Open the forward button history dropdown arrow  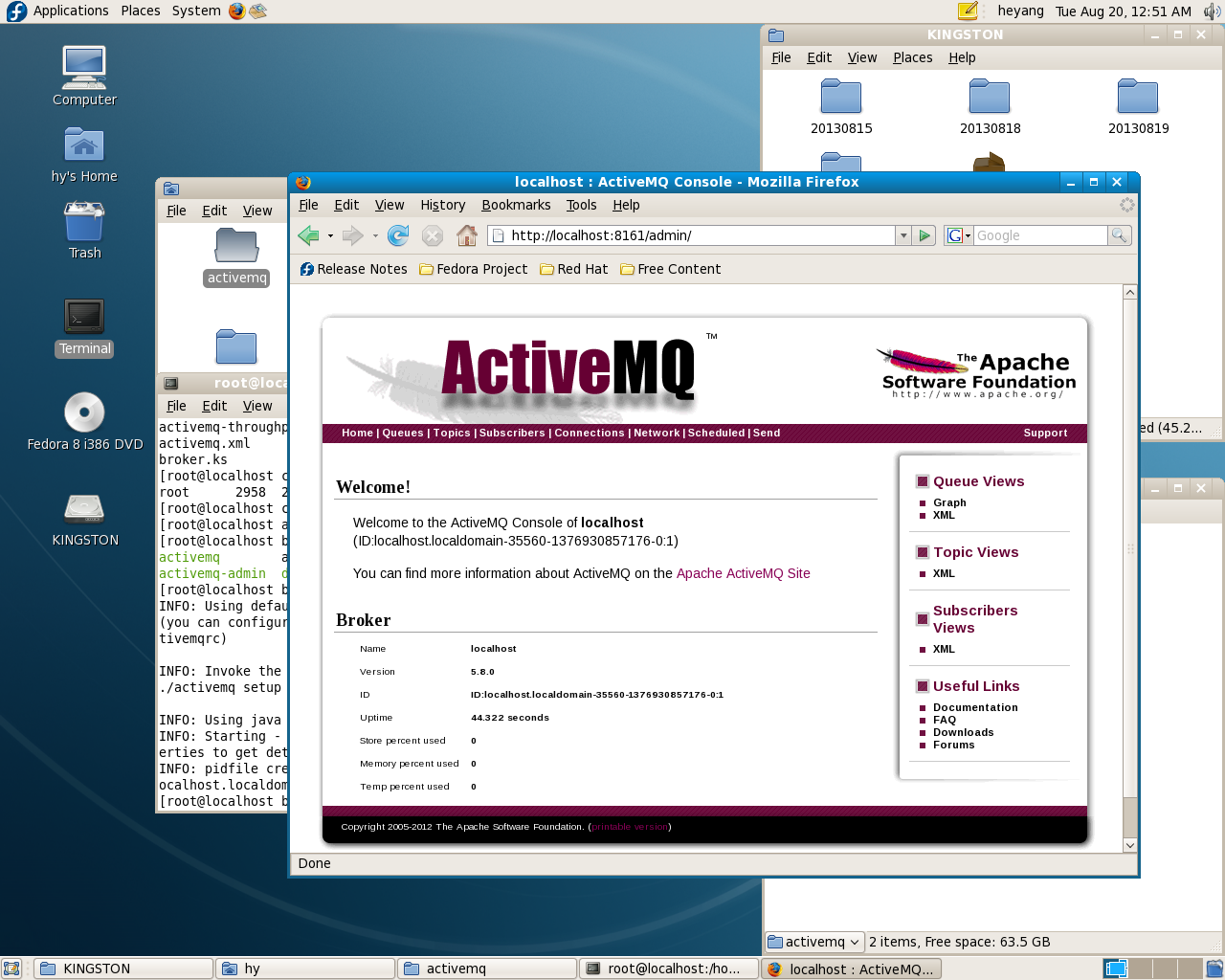[x=375, y=235]
